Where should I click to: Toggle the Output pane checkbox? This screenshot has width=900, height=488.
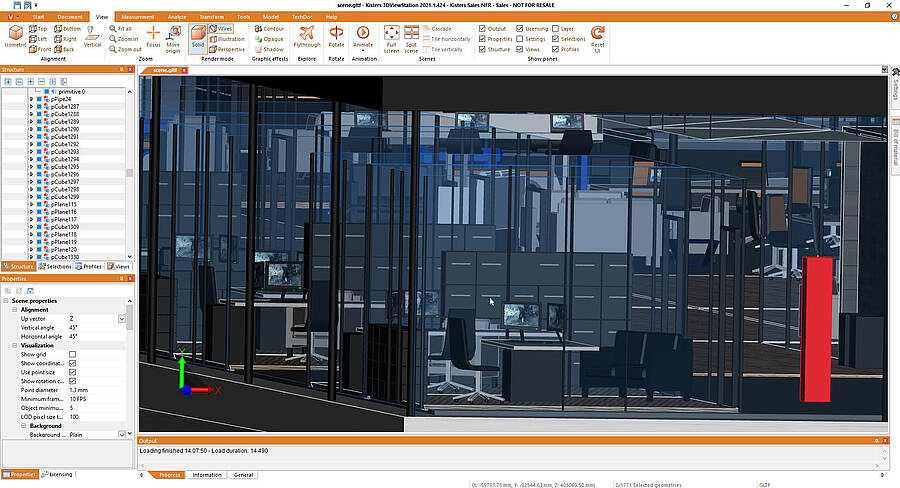(482, 29)
